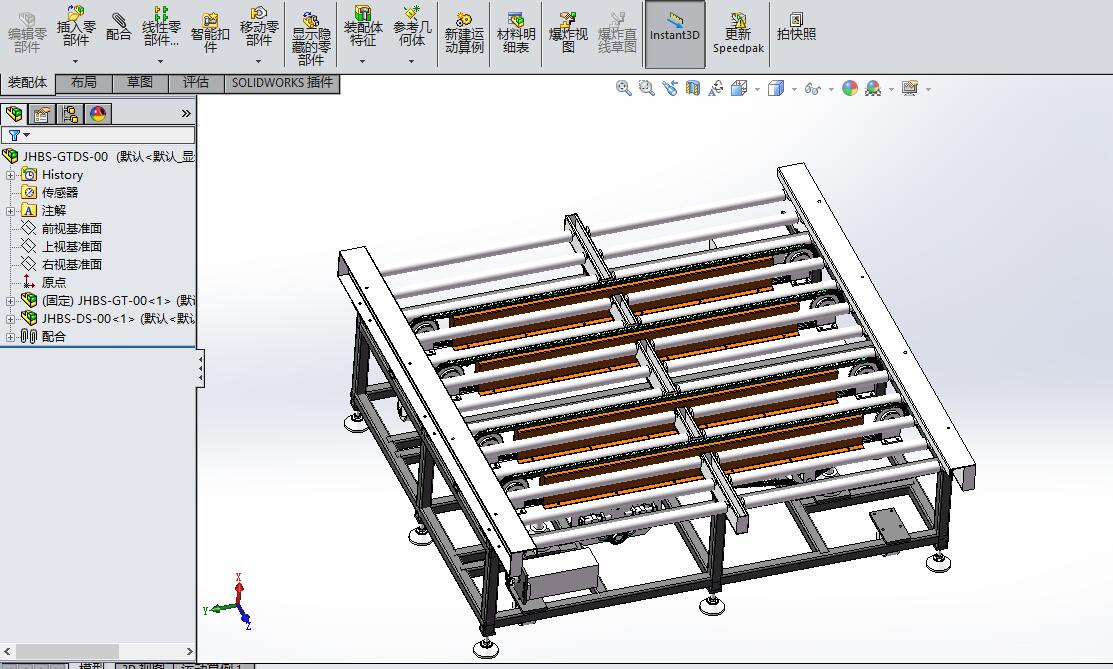Image resolution: width=1113 pixels, height=669 pixels.
Task: Open the View Settings dropdown arrow
Action: click(928, 89)
